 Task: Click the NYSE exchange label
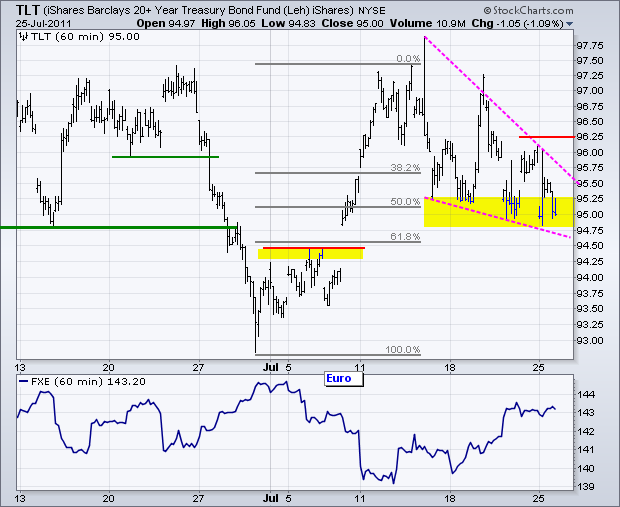(x=372, y=10)
